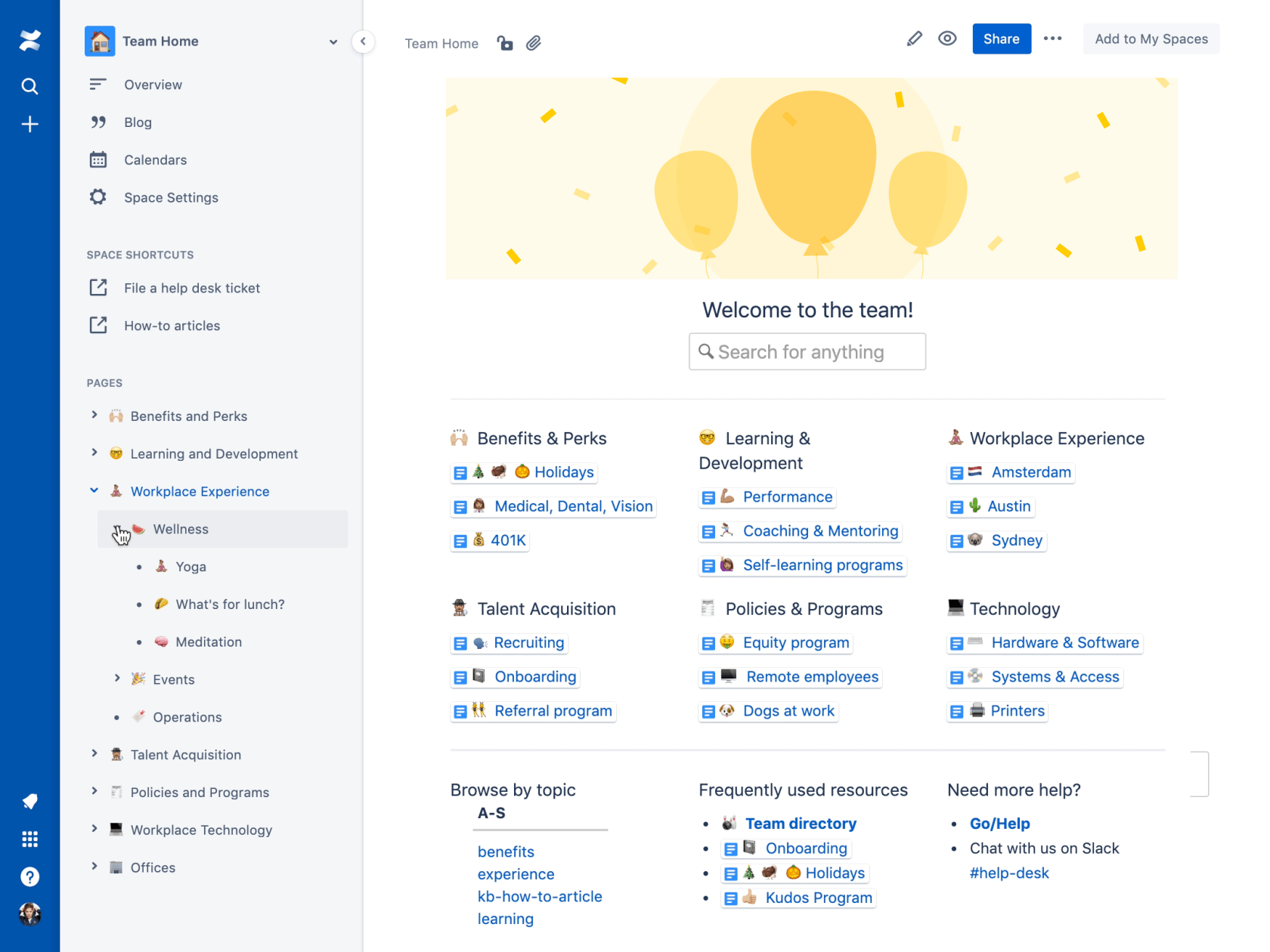Open the notifications icon in sidebar
Image resolution: width=1270 pixels, height=952 pixels.
[x=29, y=801]
